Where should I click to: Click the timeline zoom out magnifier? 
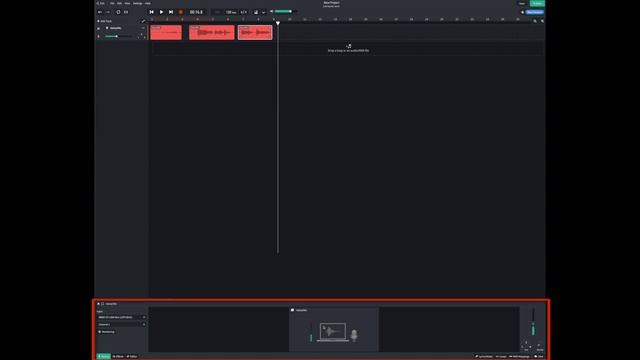535,21
